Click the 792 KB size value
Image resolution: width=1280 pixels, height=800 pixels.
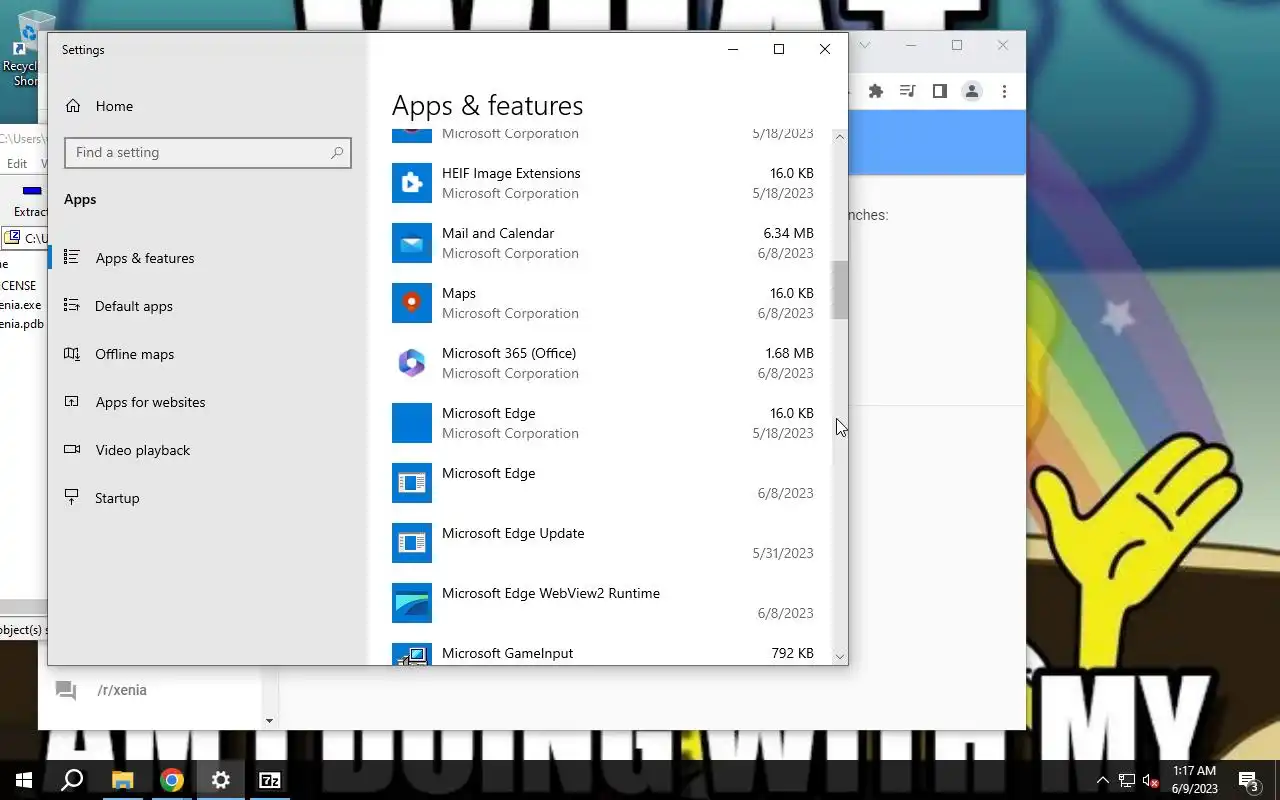(792, 653)
